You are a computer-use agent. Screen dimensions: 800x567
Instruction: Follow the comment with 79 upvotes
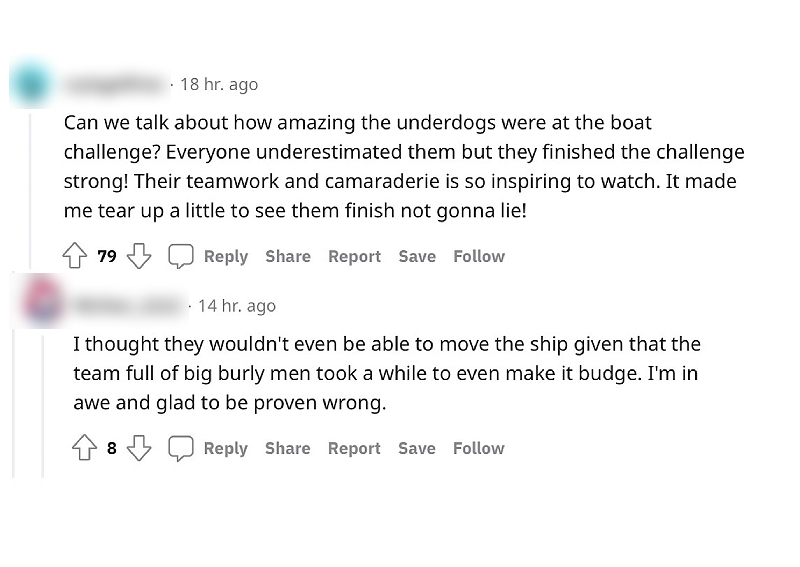pos(479,257)
